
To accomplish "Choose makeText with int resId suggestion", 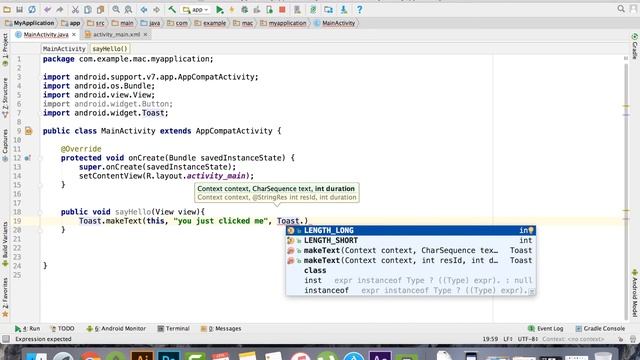I will point(411,260).
